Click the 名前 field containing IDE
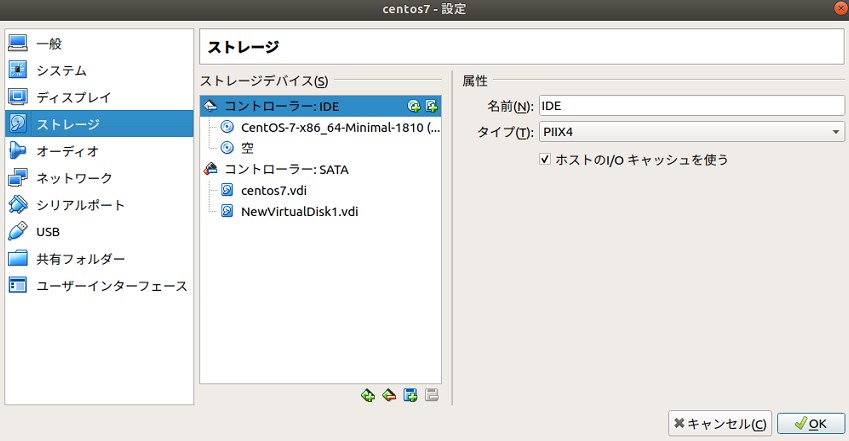The width and height of the screenshot is (849, 441). click(x=691, y=106)
